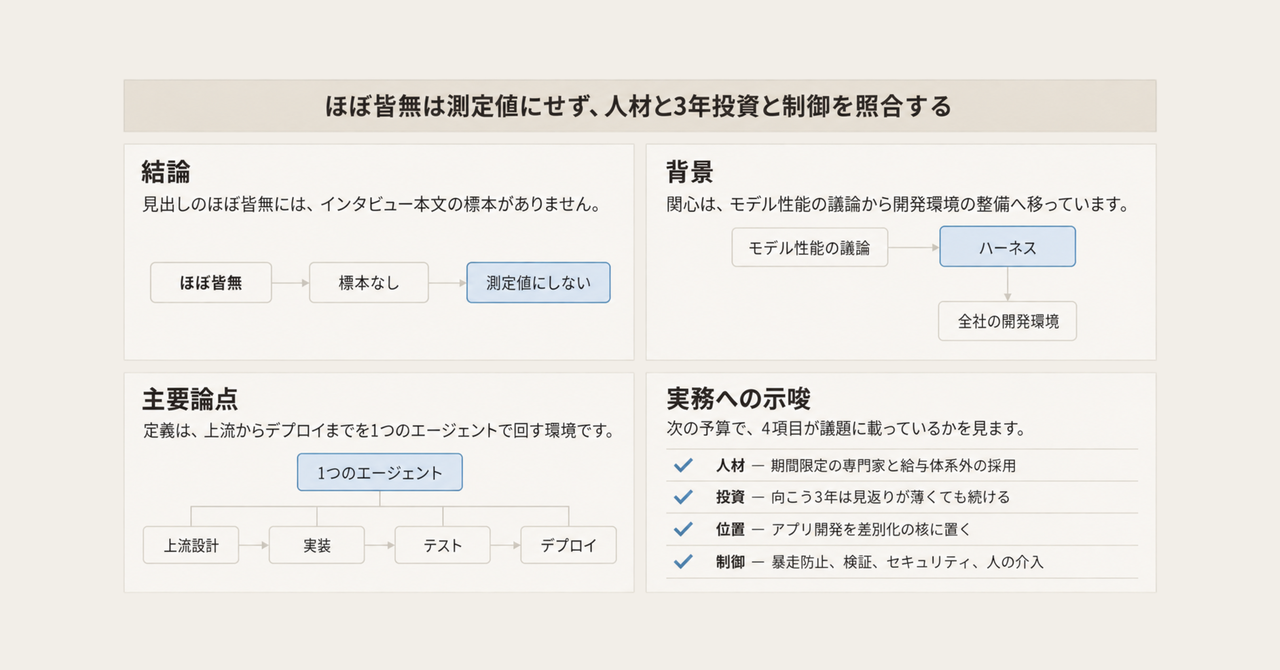Click the モデル性能の議論 box
The height and width of the screenshot is (670, 1280).
click(810, 248)
